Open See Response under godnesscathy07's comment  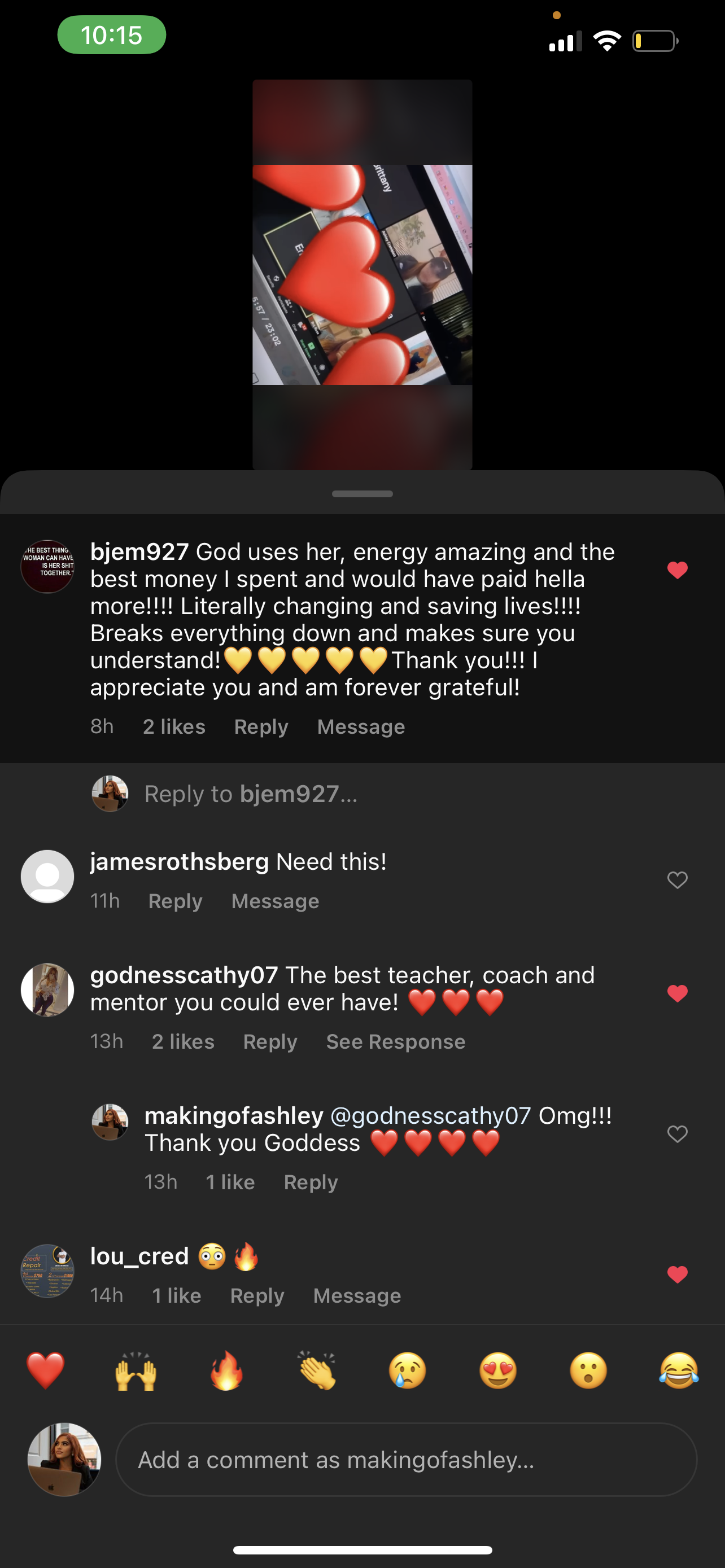[396, 1041]
